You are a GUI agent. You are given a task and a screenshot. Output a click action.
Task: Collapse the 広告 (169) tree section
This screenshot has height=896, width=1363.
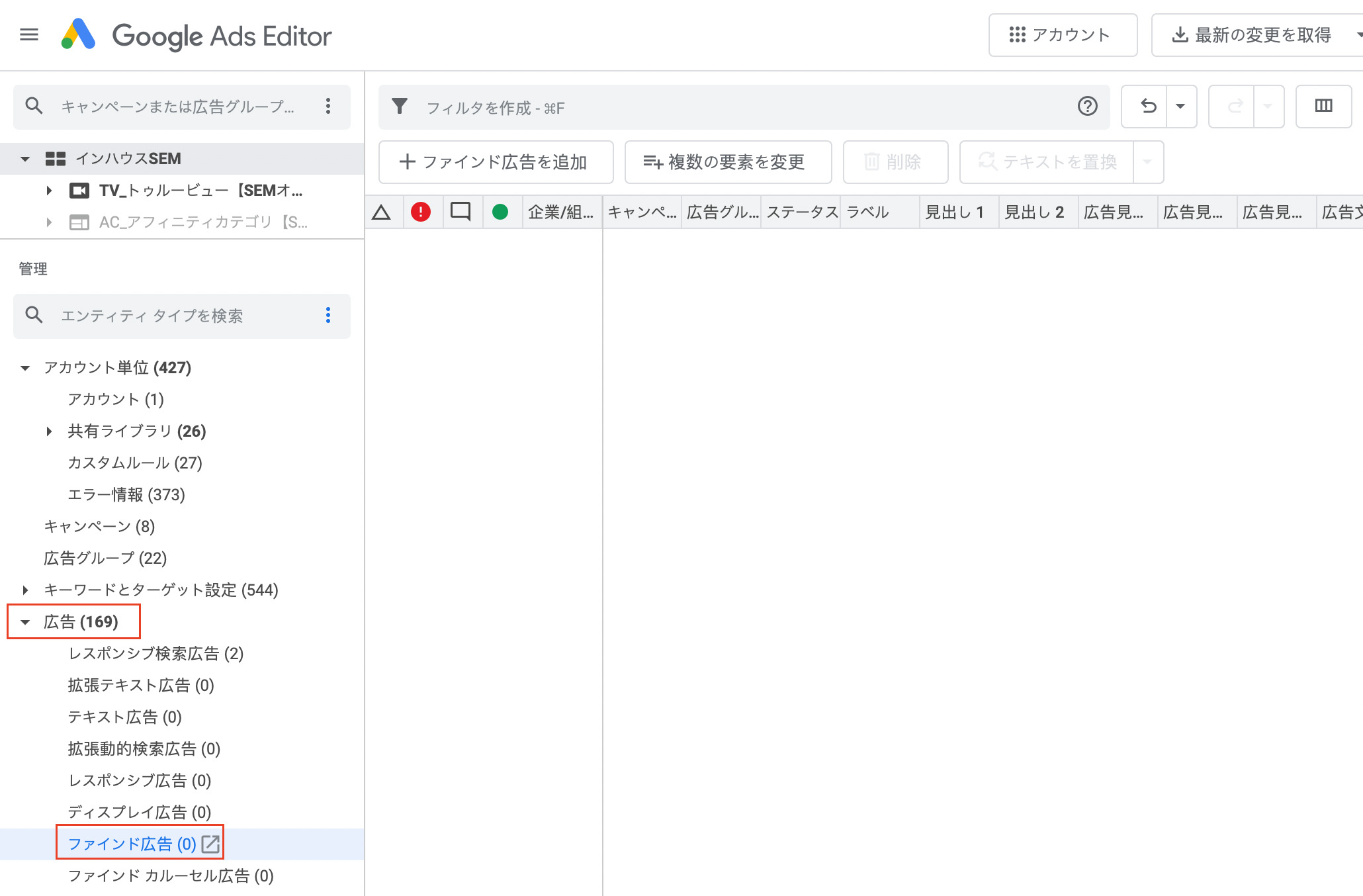click(25, 622)
